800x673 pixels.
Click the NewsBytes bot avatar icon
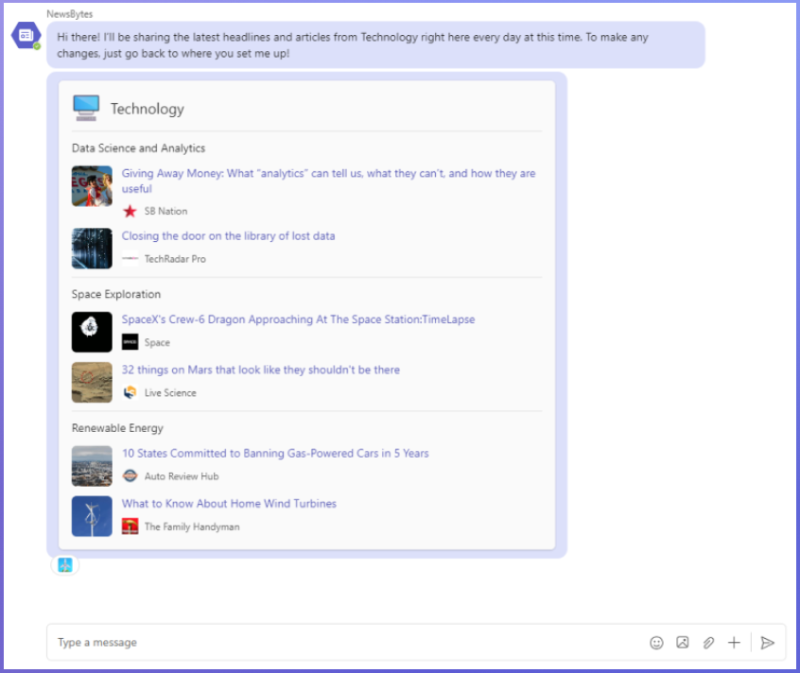(x=26, y=35)
